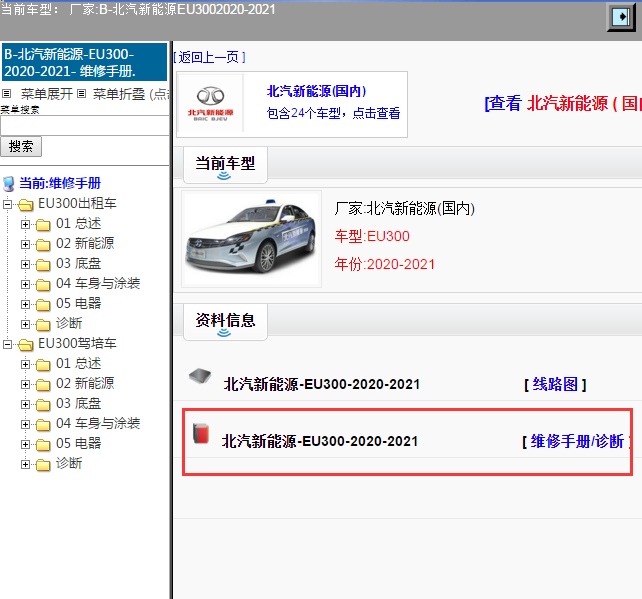The height and width of the screenshot is (599, 642).
Task: Open the 维修手册/诊断 link
Action: point(577,441)
